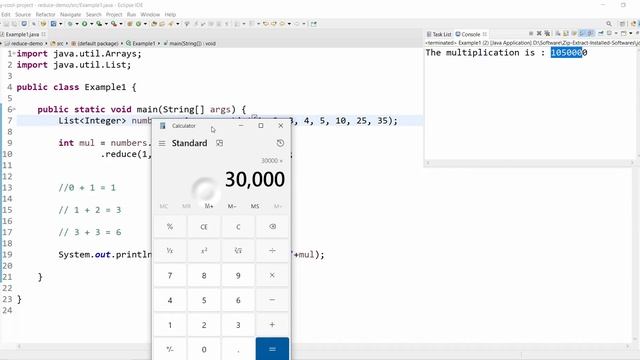Click the Eclipse search magnifier icon at top right
This screenshot has height=360, width=640.
tap(609, 24)
